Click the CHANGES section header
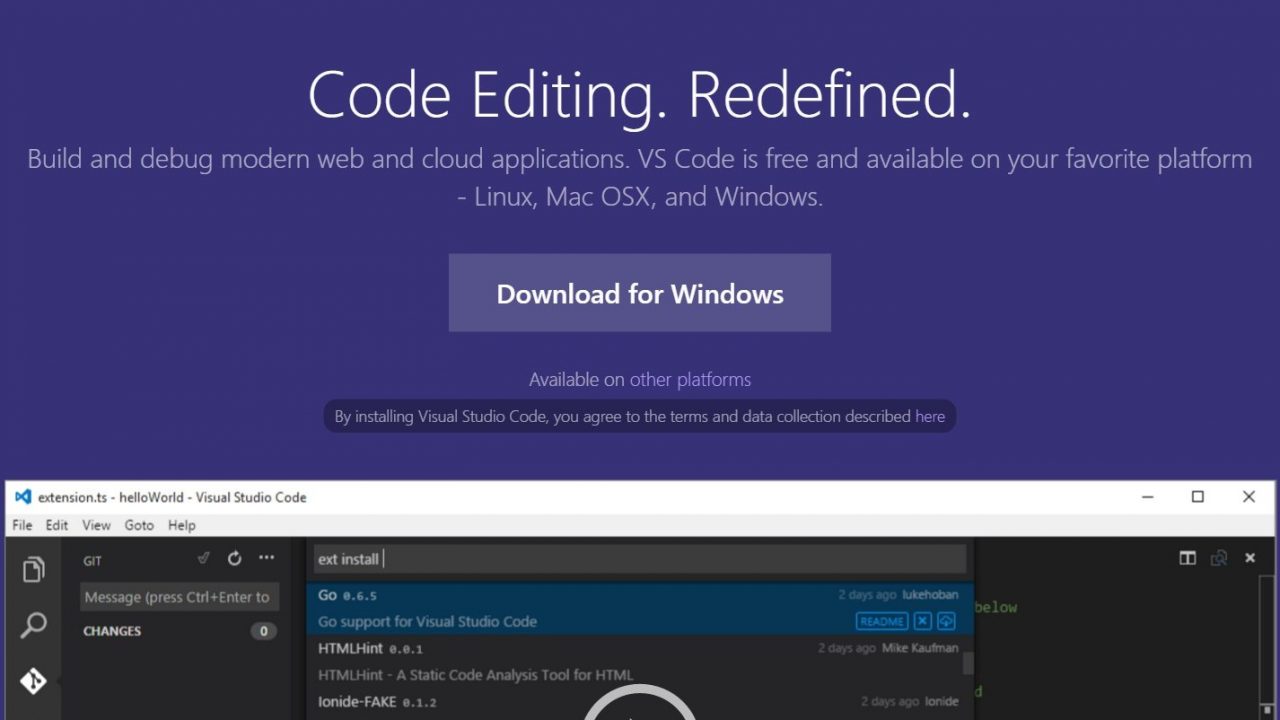 tap(112, 631)
